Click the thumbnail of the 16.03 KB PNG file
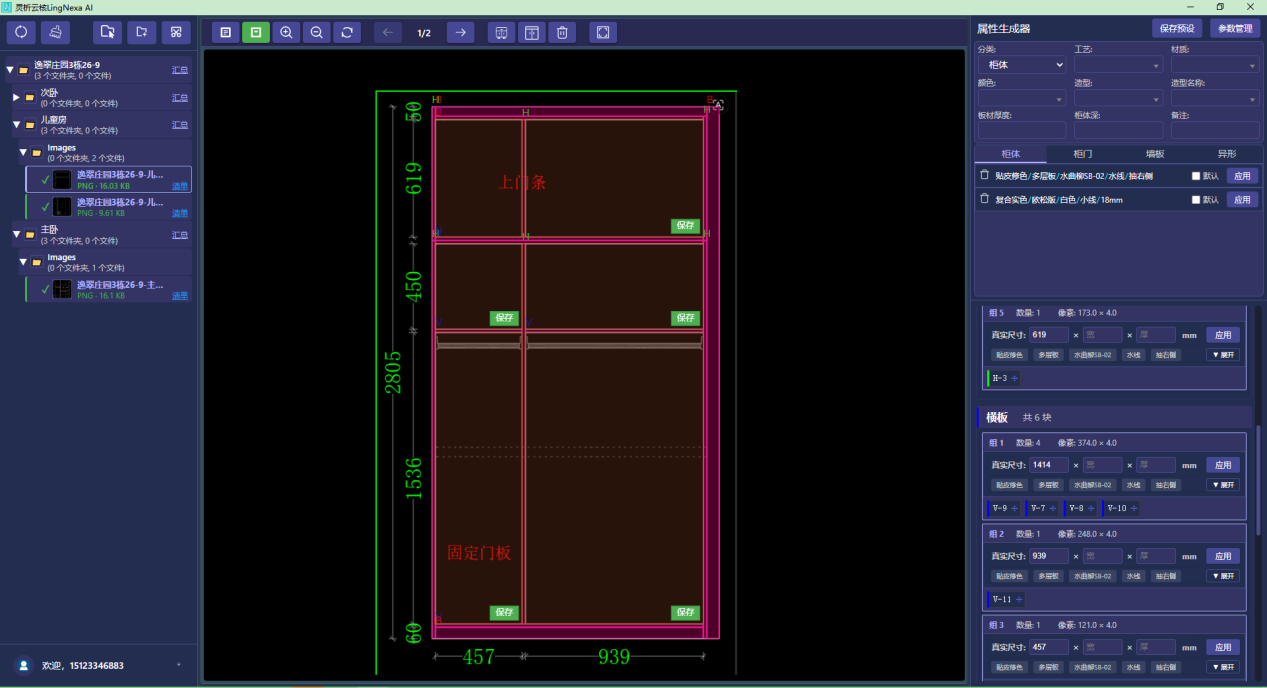Screen dimensions: 1267x688 pos(62,179)
